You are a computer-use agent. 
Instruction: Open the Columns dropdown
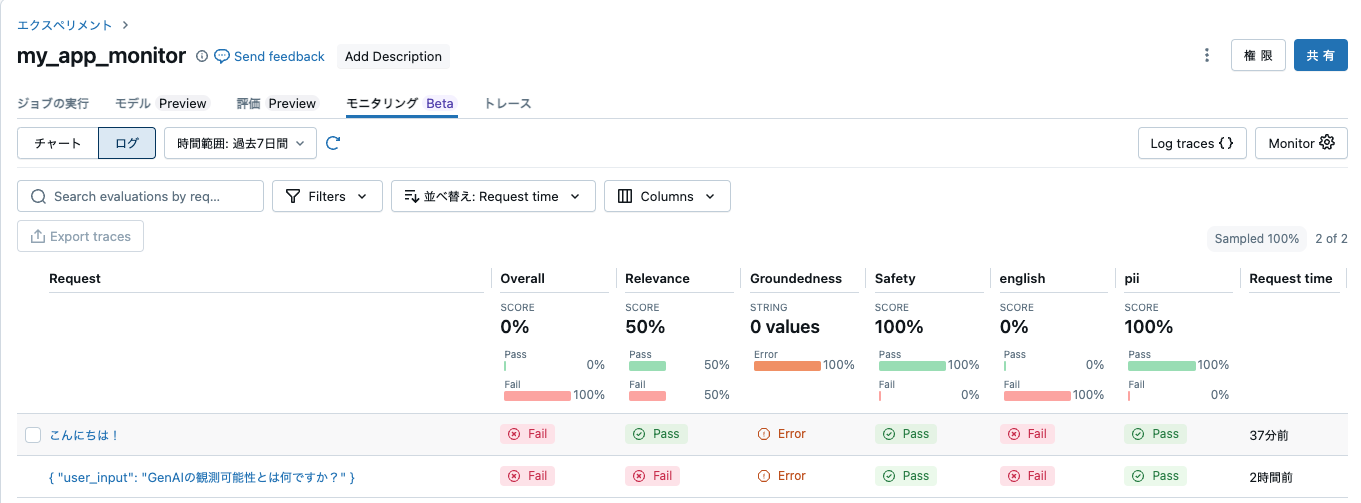pyautogui.click(x=666, y=196)
